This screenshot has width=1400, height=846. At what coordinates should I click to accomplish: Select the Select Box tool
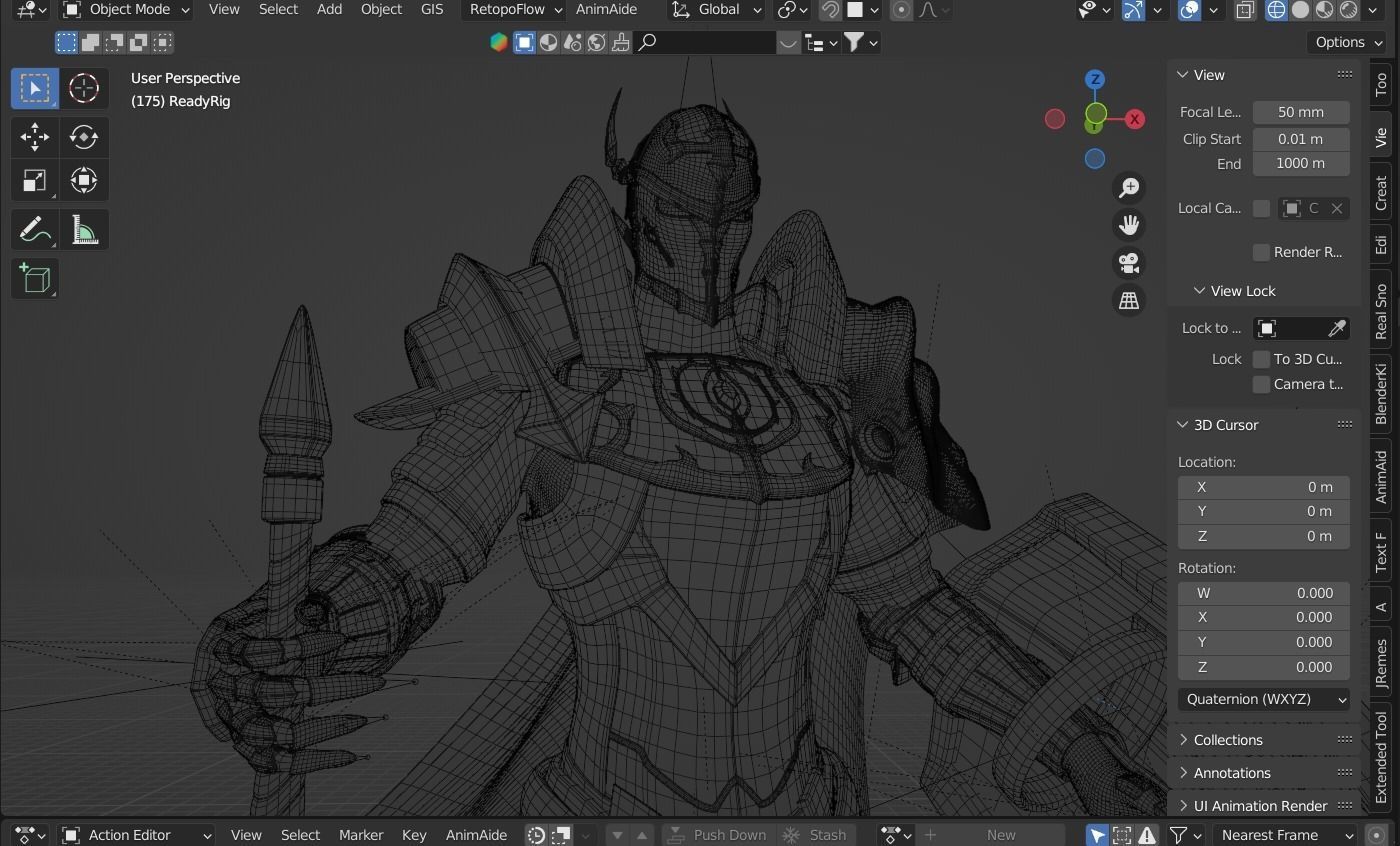[35, 88]
